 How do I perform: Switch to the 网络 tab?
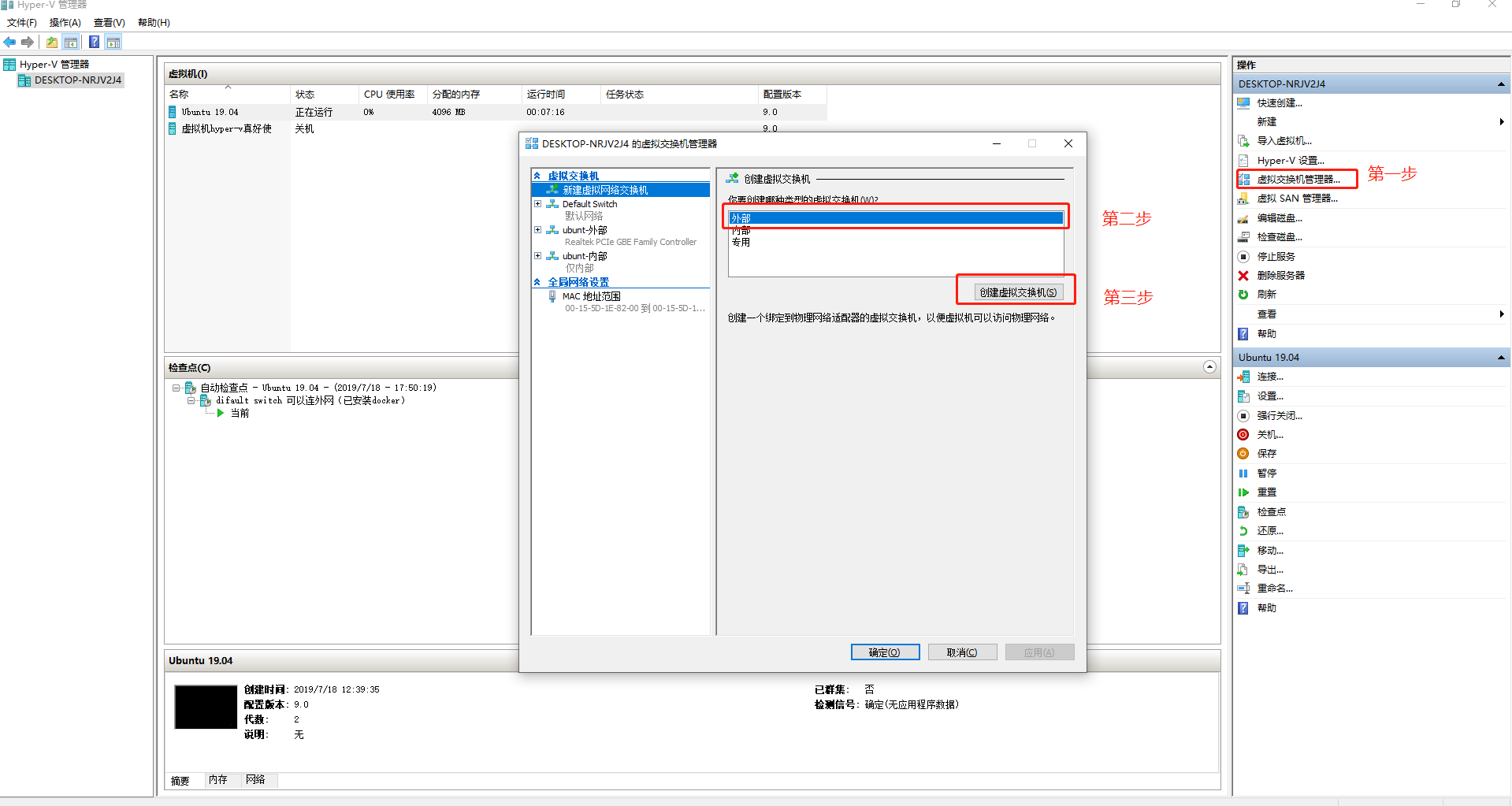255,780
